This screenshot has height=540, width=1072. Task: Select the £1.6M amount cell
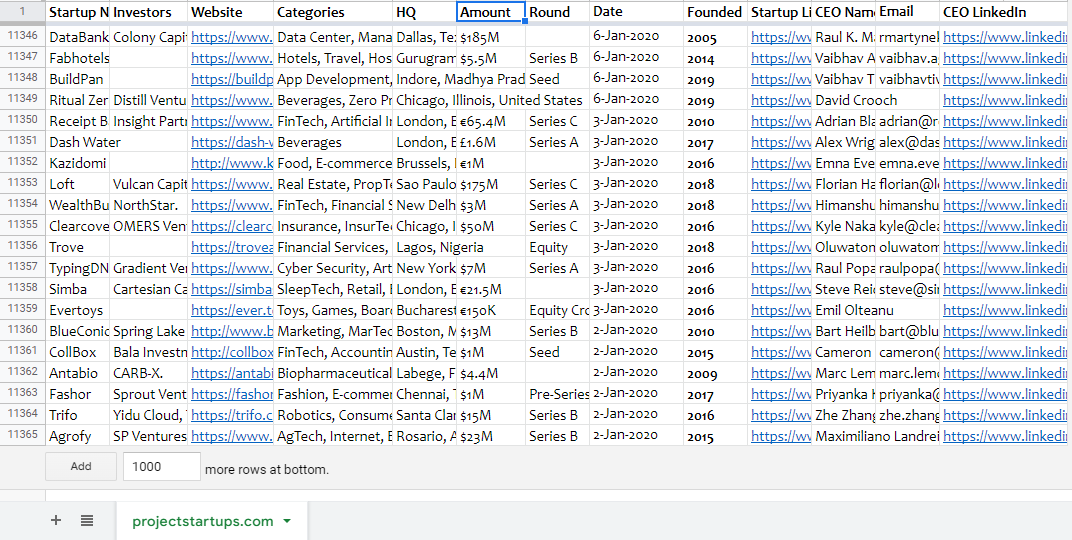[491, 143]
